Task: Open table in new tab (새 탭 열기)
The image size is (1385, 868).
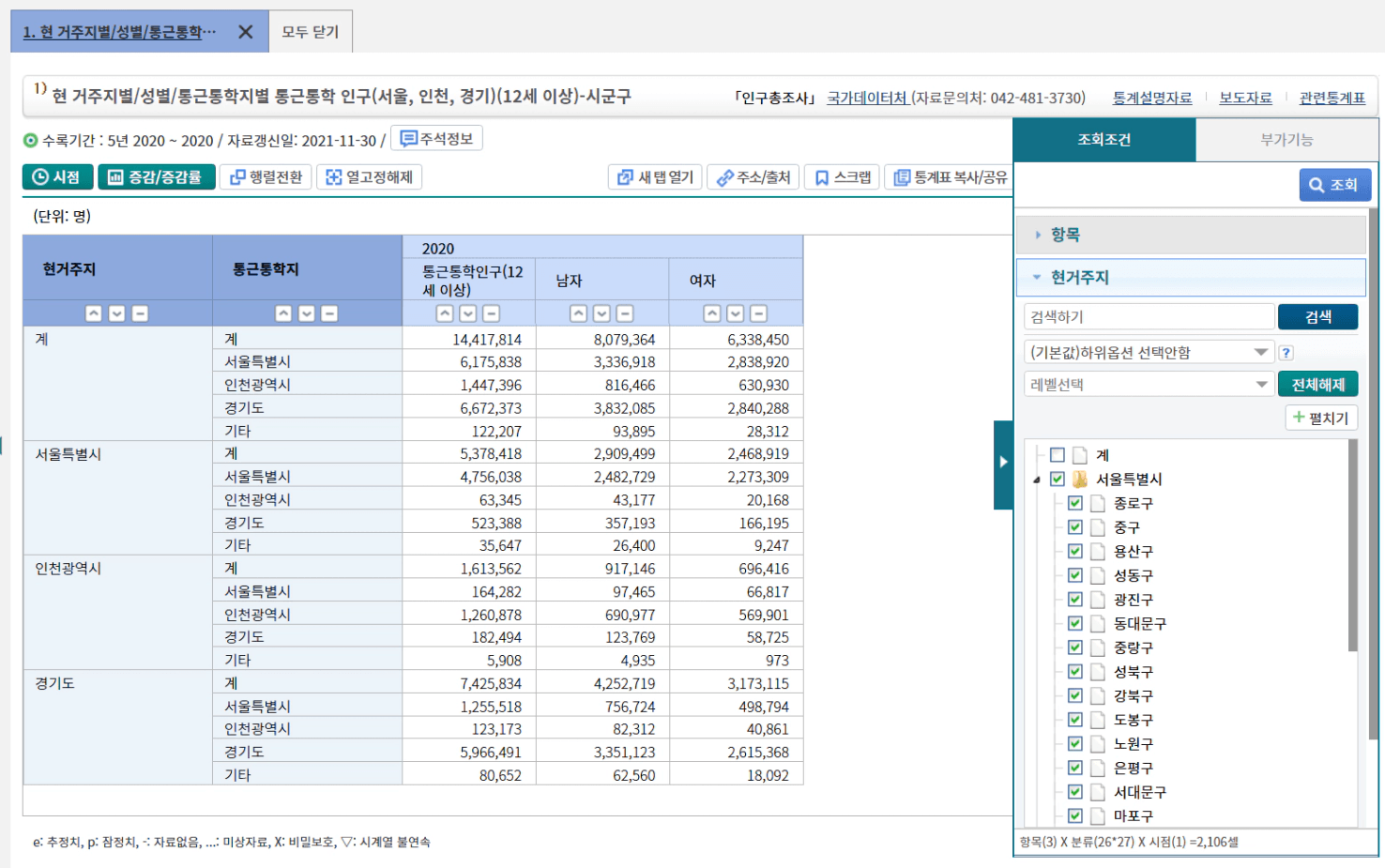Action: tap(656, 177)
